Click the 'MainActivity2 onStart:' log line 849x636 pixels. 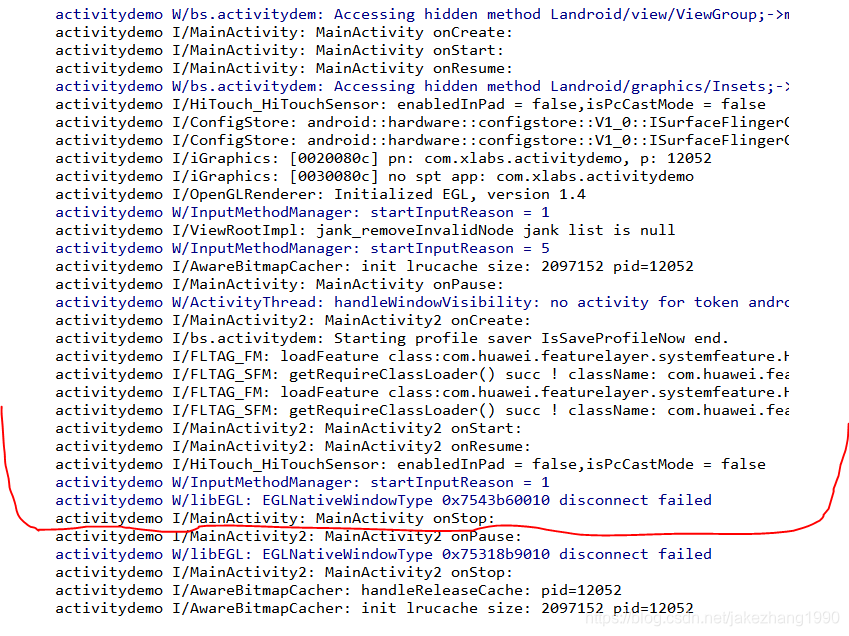(289, 428)
